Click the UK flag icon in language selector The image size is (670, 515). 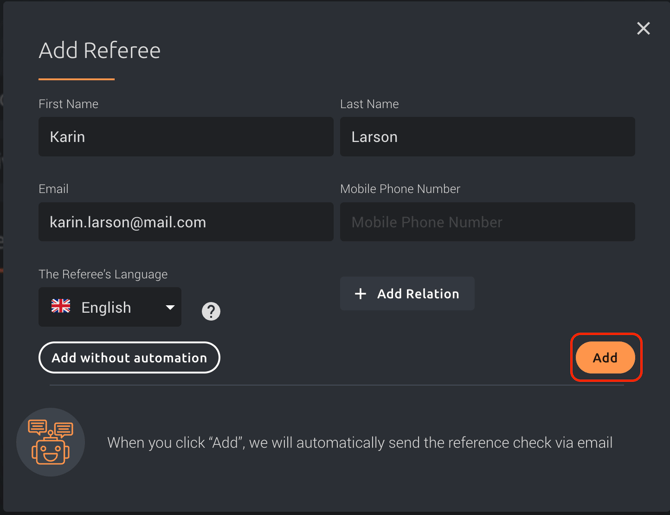(x=61, y=306)
